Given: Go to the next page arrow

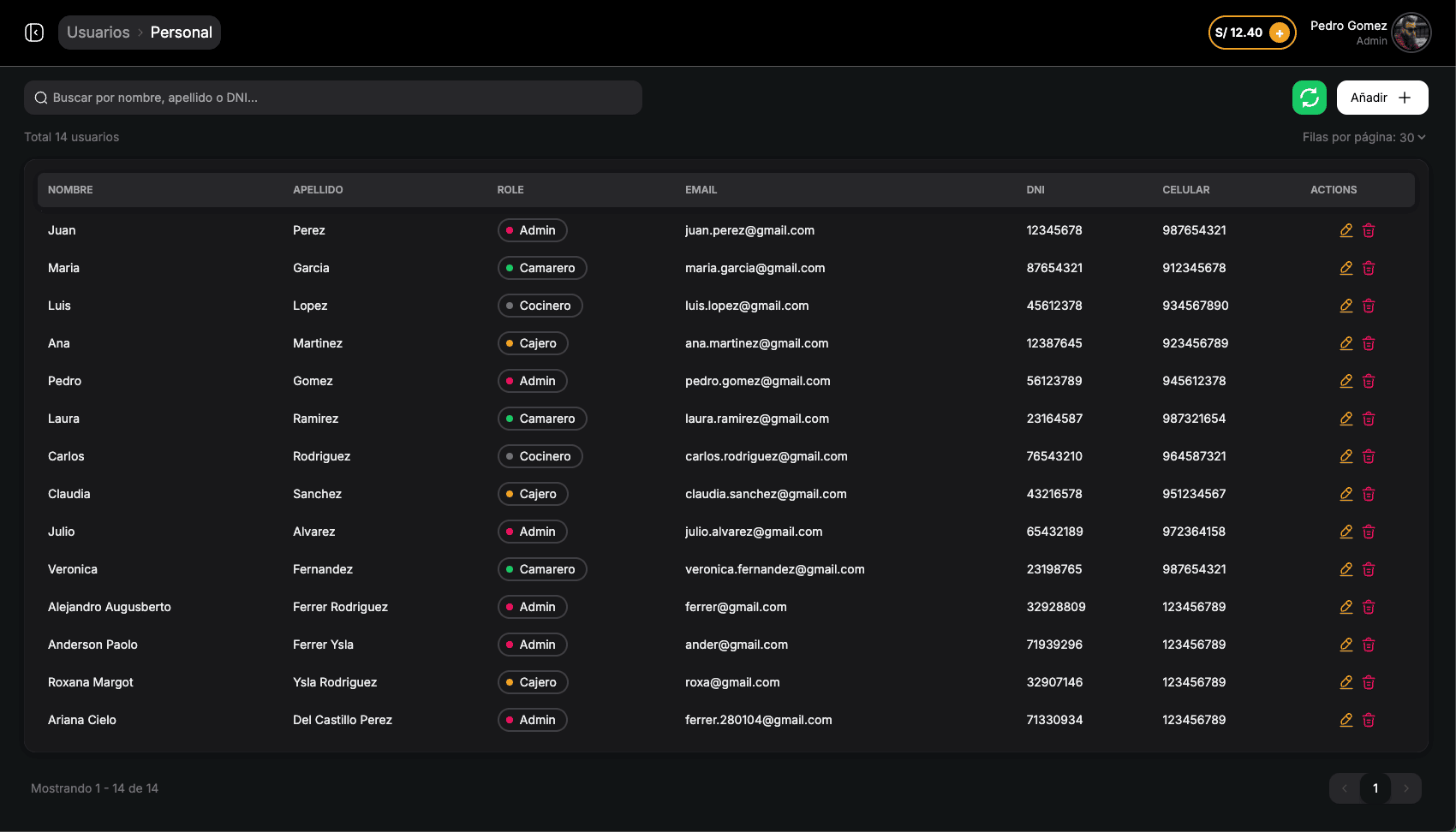Looking at the screenshot, I should [x=1405, y=788].
